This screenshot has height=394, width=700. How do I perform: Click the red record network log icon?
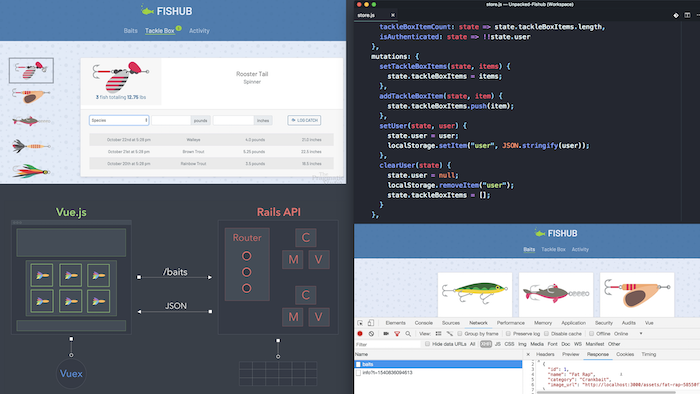click(360, 334)
